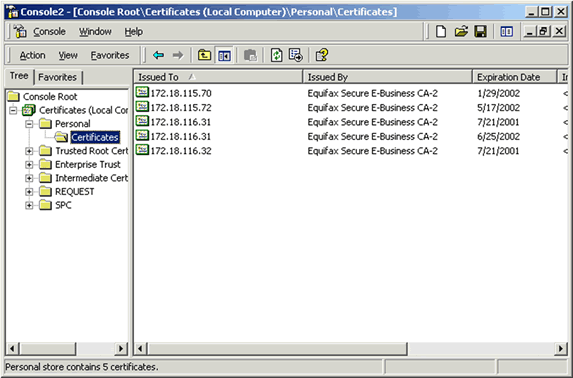The width and height of the screenshot is (573, 378).
Task: Click the Open console folder icon
Action: click(461, 32)
